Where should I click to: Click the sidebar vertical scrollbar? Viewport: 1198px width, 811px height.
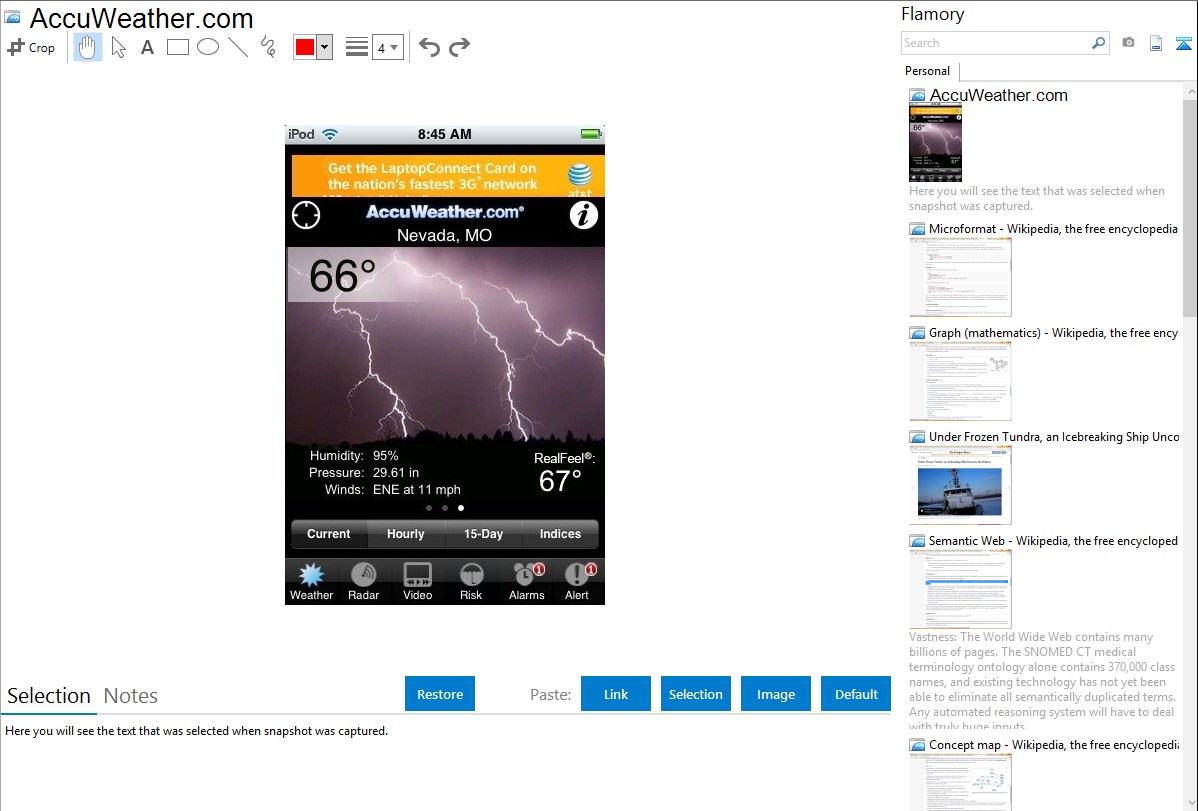[1190, 208]
